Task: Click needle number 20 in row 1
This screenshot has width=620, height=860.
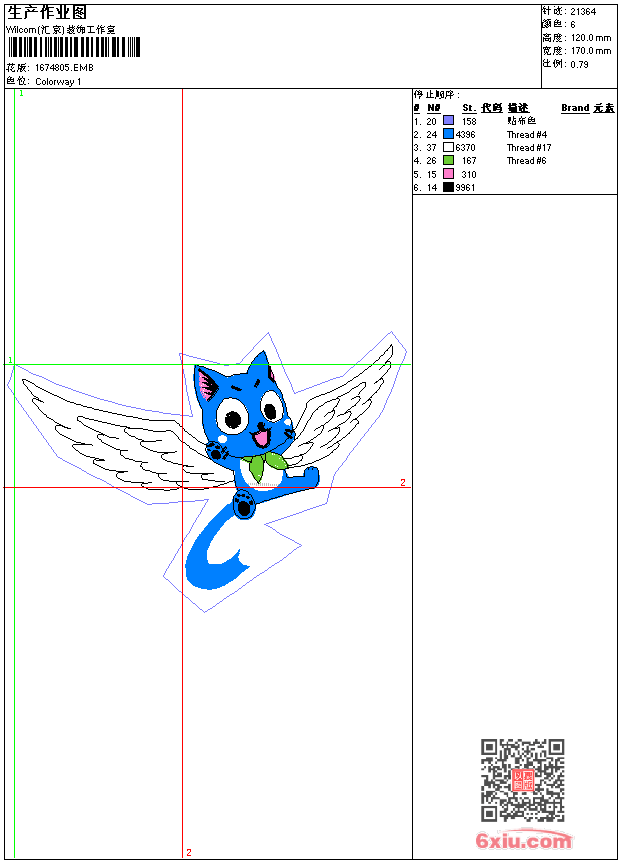Action: [x=432, y=121]
